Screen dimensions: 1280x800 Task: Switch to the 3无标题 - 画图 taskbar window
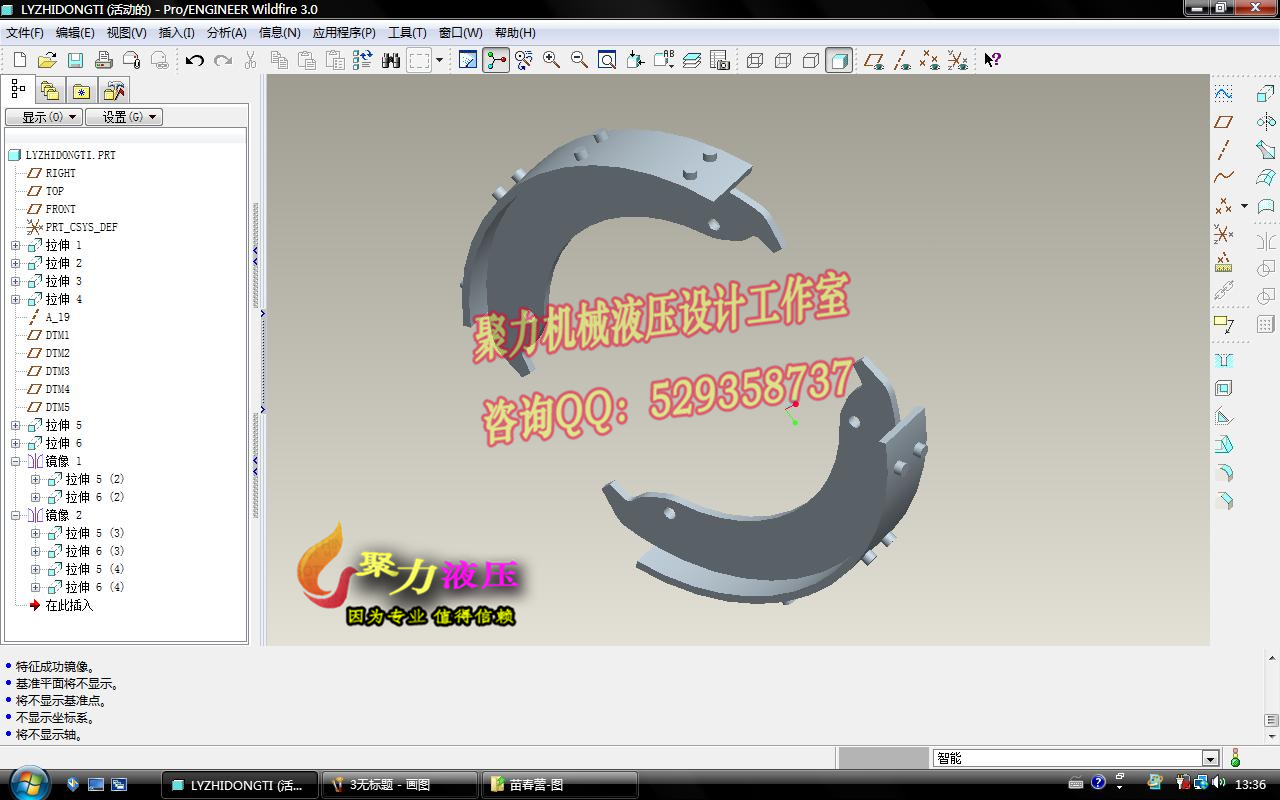(x=398, y=784)
